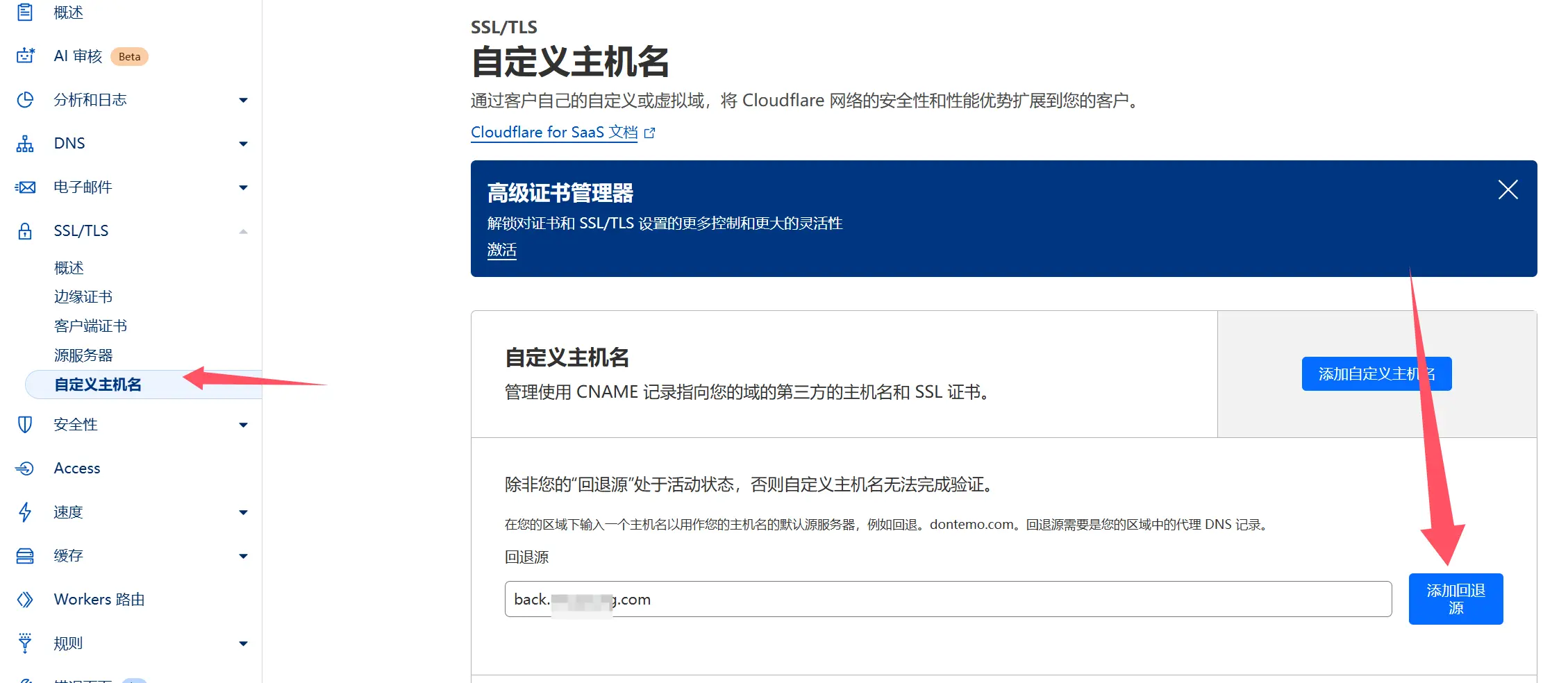
Task: Select 源服务器 in the SSL/TLS submenu
Action: tap(83, 355)
